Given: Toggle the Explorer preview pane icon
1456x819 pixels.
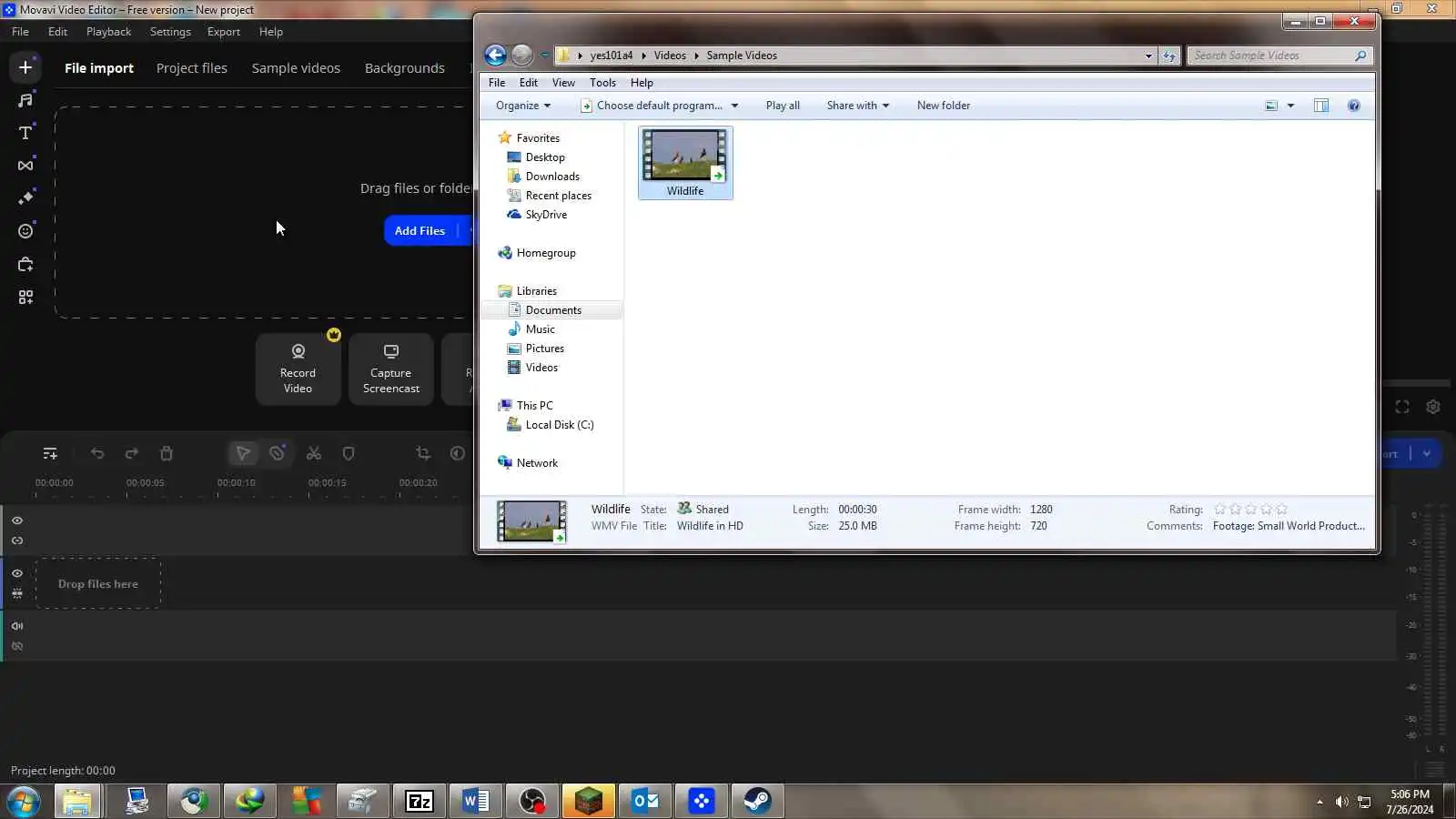Looking at the screenshot, I should point(1321,106).
